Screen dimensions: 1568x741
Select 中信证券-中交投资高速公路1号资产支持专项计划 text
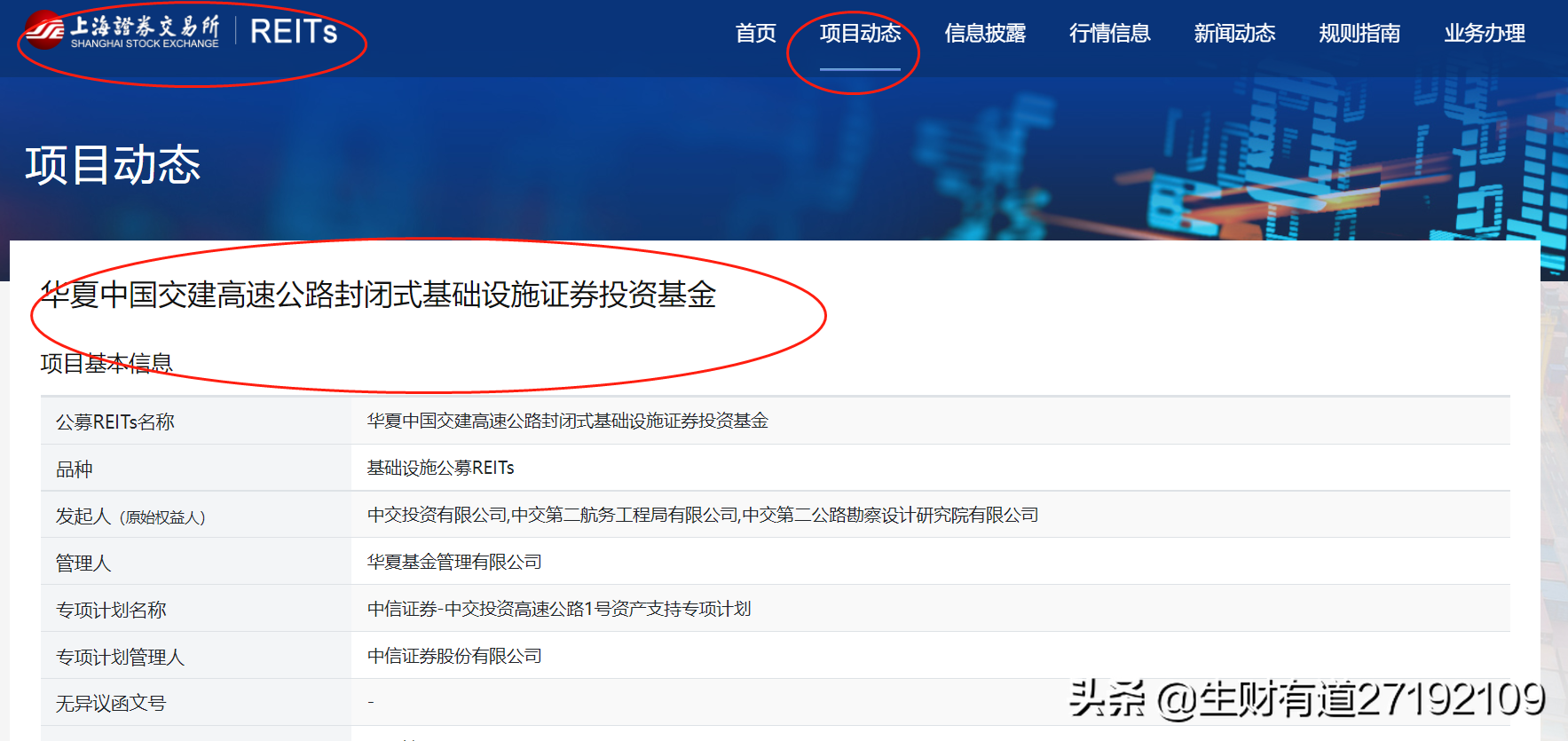click(x=559, y=609)
